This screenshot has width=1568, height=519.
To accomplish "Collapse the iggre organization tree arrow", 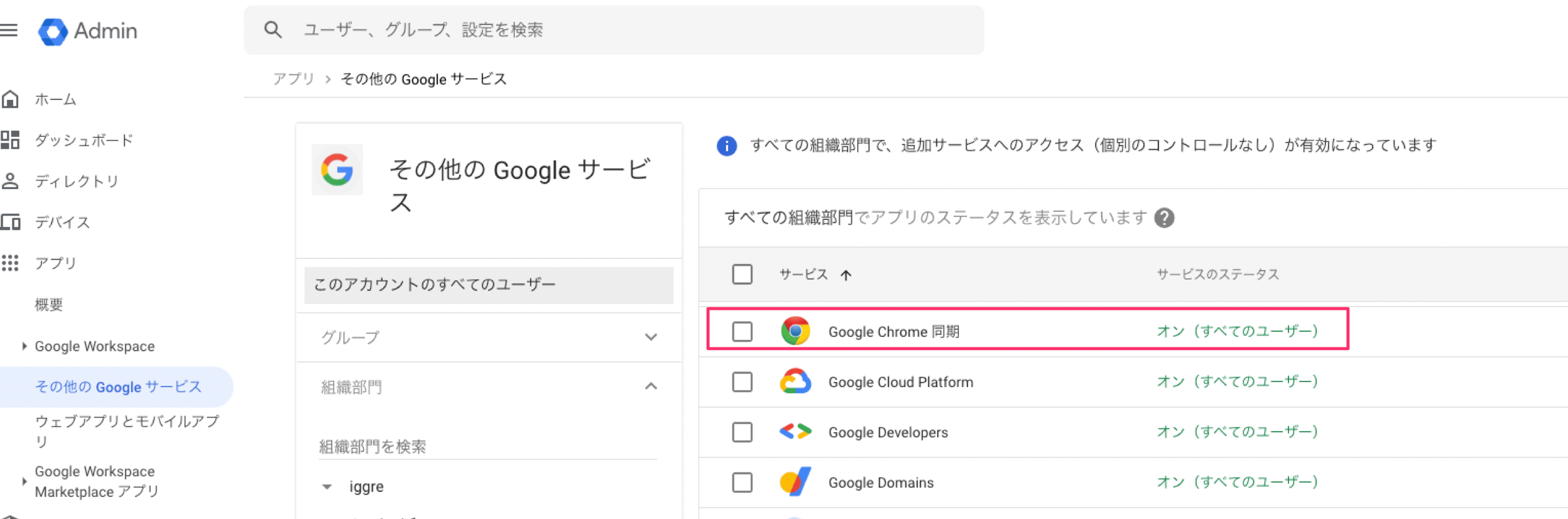I will (x=327, y=487).
